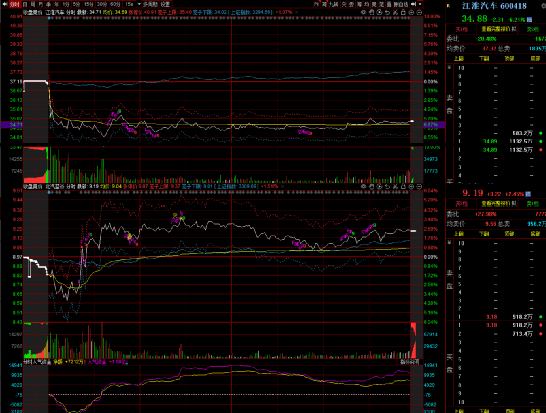Click the large 9.19 current price
546x413 pixels.
point(473,193)
